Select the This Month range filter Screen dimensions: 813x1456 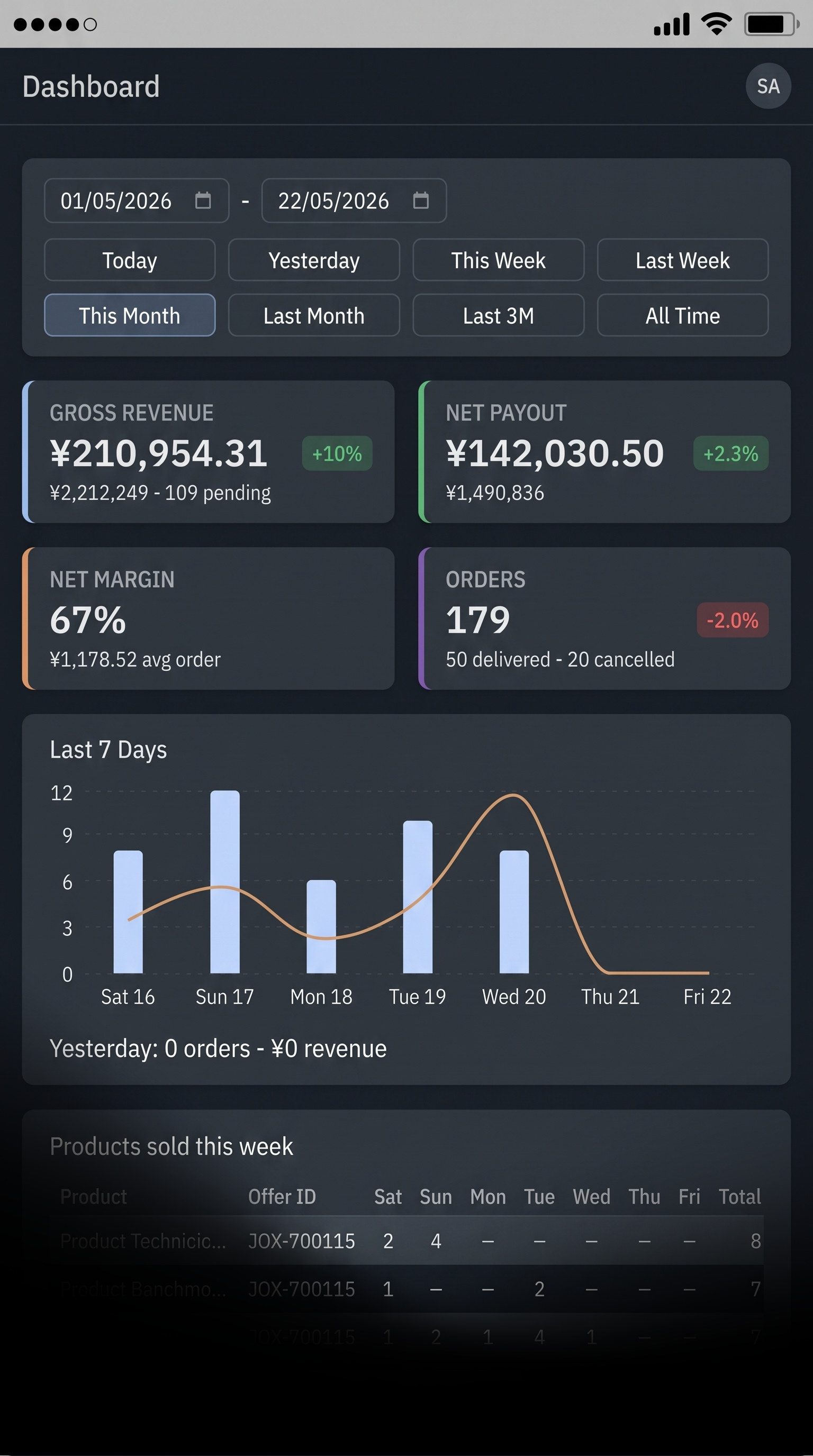point(130,315)
